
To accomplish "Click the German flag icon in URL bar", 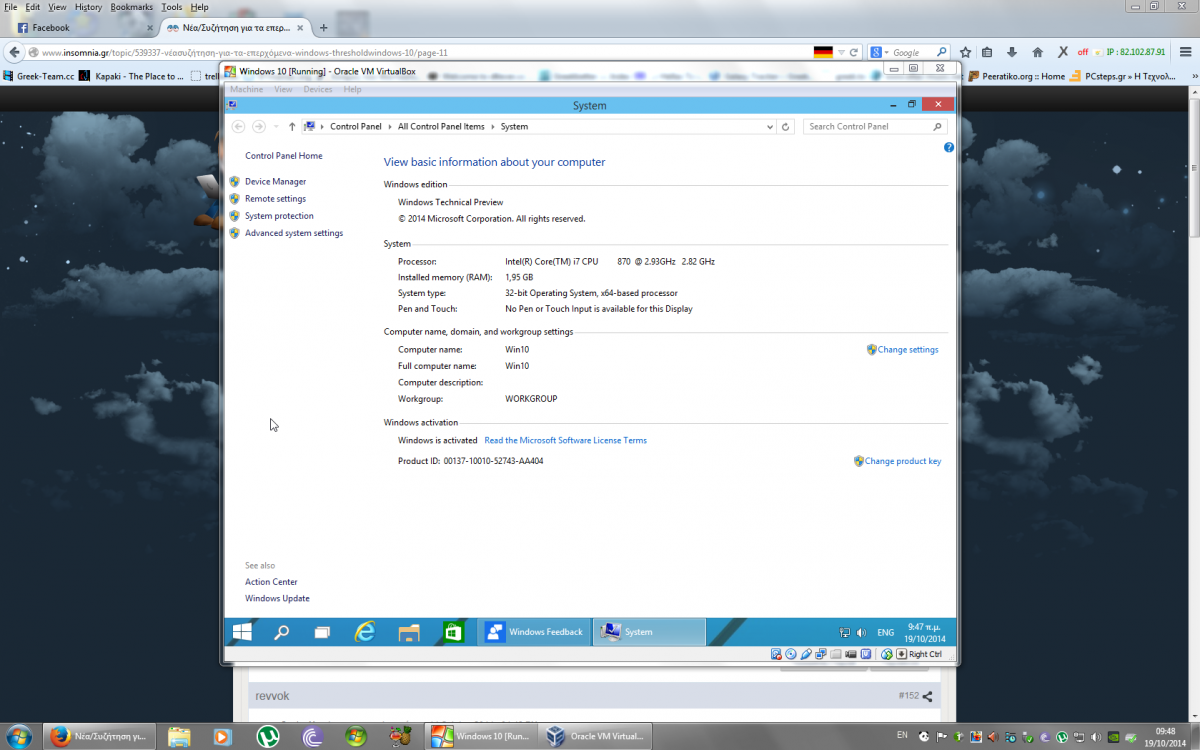I will pyautogui.click(x=823, y=52).
